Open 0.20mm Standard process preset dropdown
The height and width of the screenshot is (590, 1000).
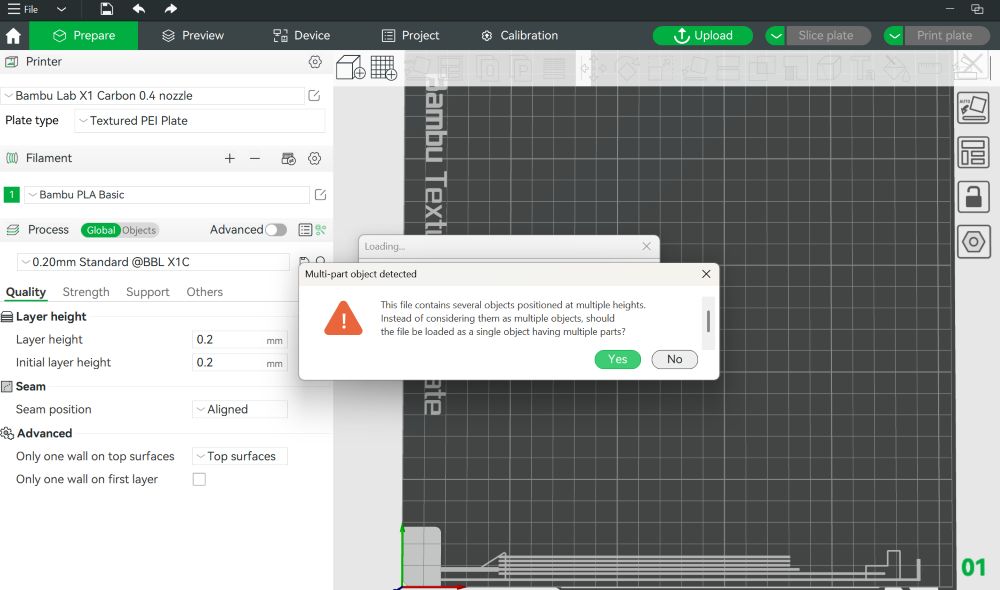[153, 262]
